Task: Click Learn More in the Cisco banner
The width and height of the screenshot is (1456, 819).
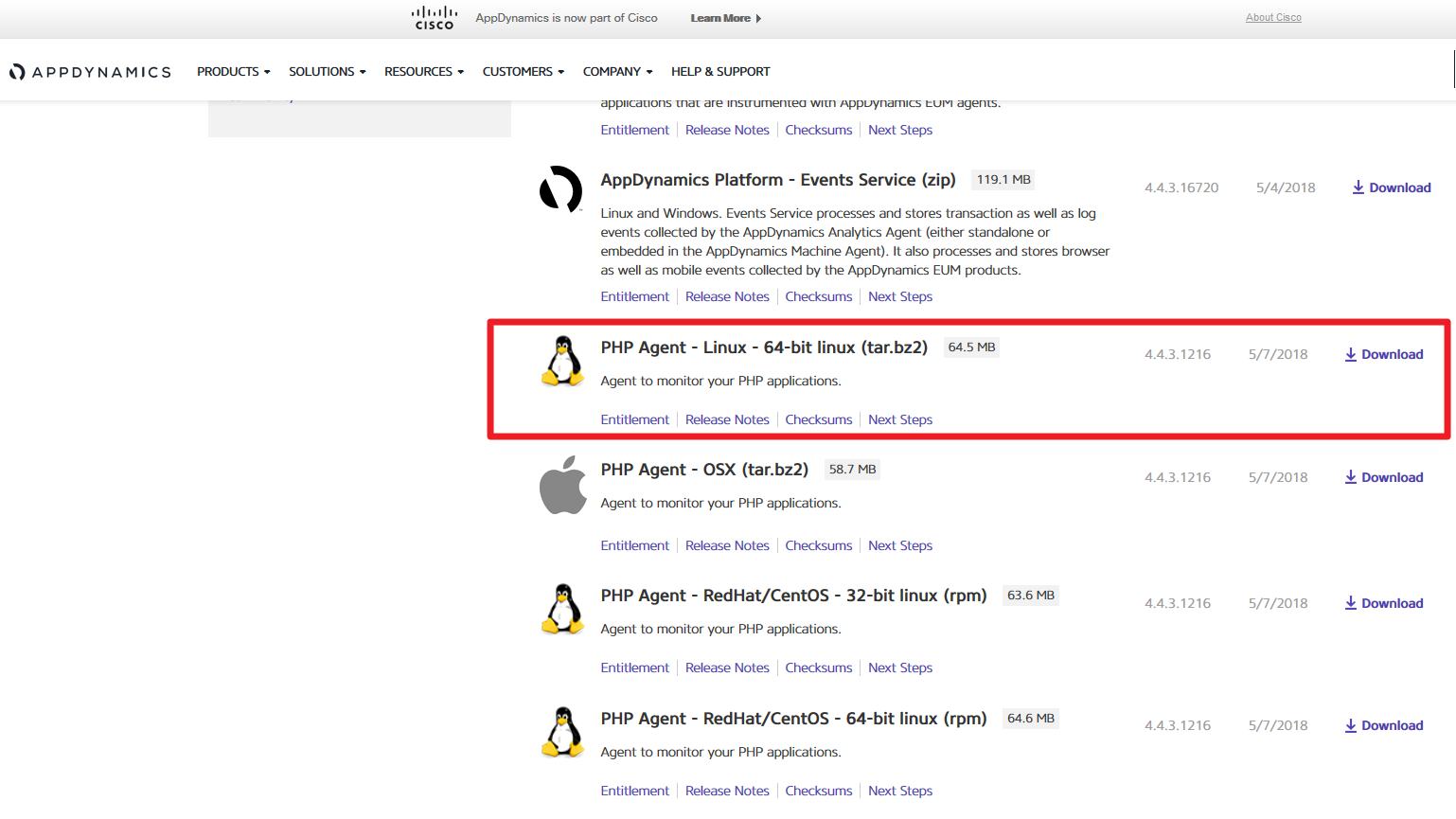Action: coord(726,18)
